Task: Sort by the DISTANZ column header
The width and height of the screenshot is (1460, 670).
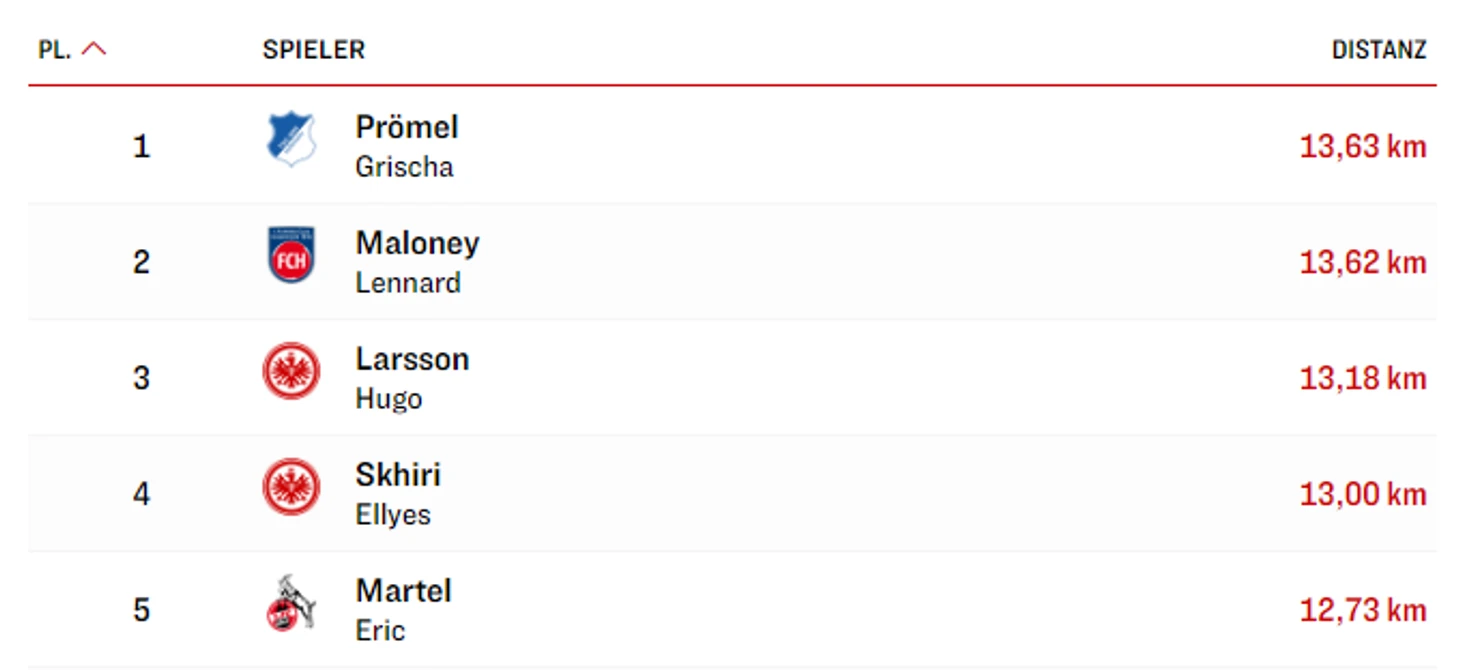Action: [1379, 50]
